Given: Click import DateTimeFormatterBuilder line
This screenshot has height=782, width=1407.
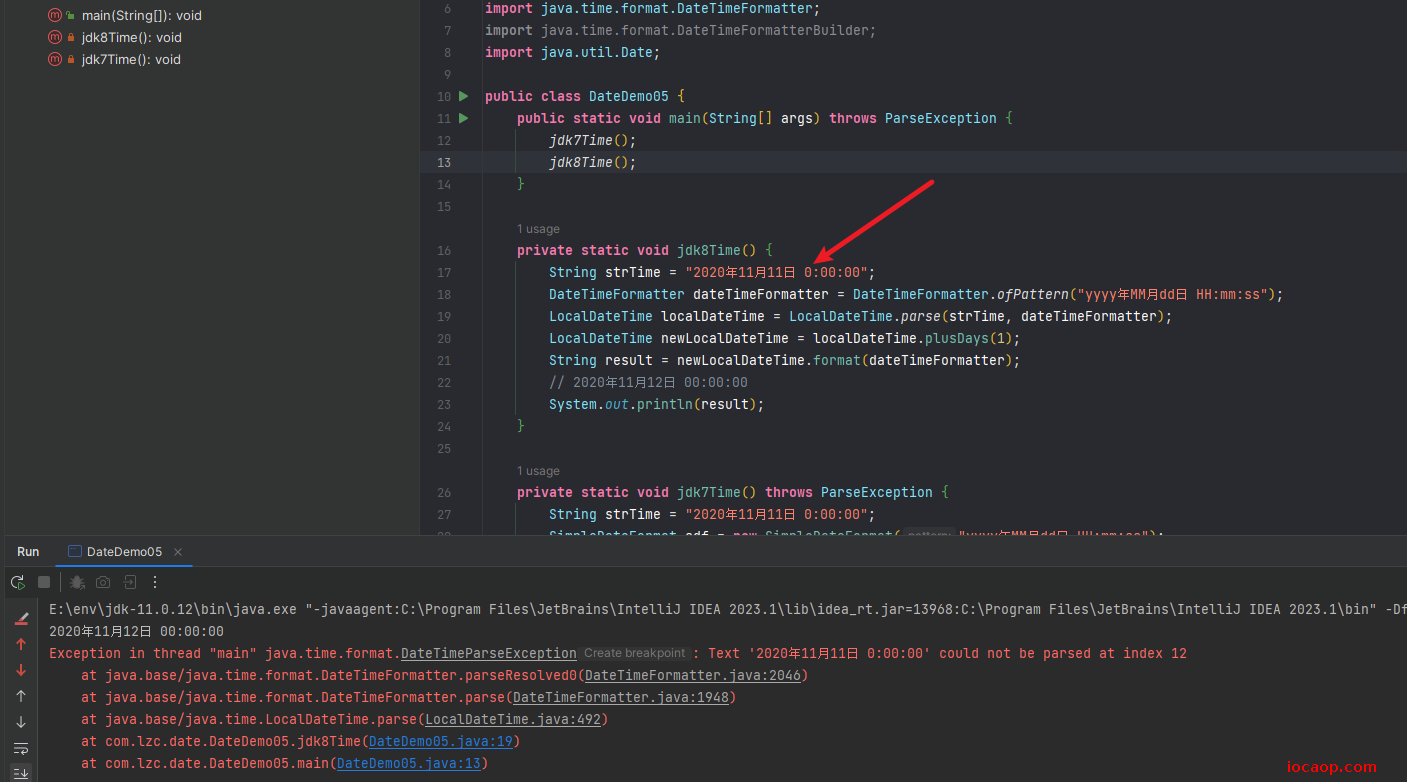Looking at the screenshot, I should (681, 30).
